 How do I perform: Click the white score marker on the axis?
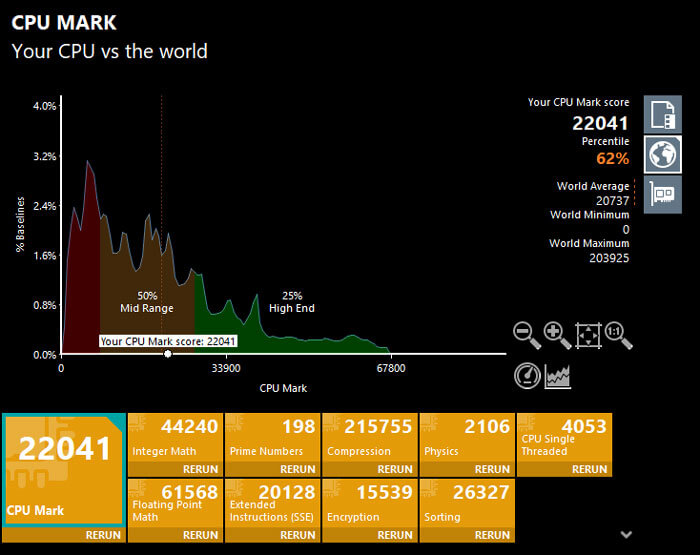tap(167, 354)
